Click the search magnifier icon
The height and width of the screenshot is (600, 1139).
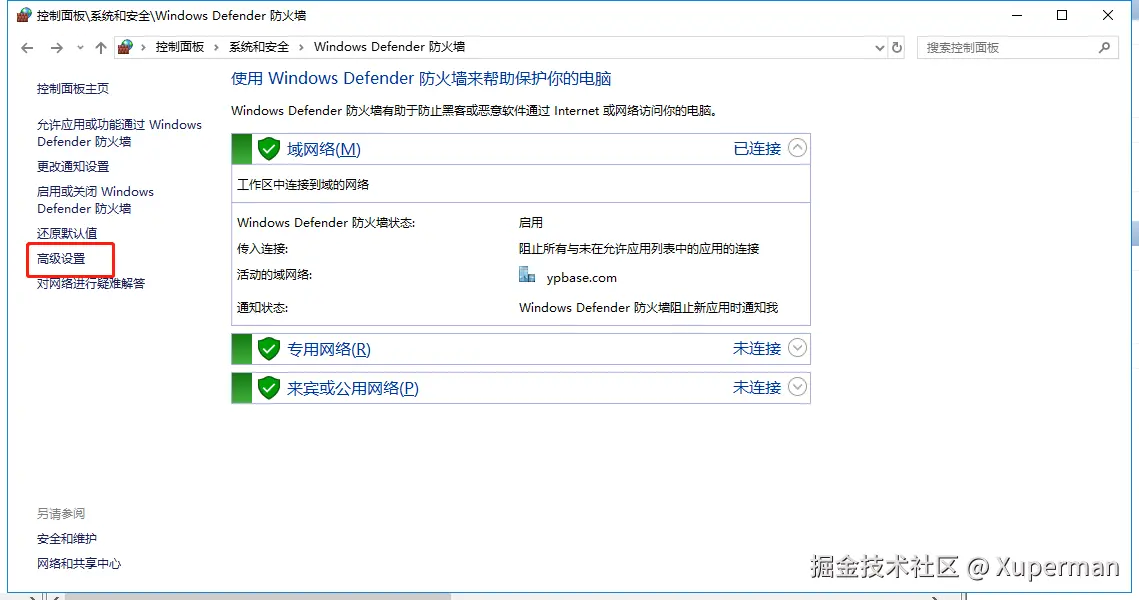1105,47
